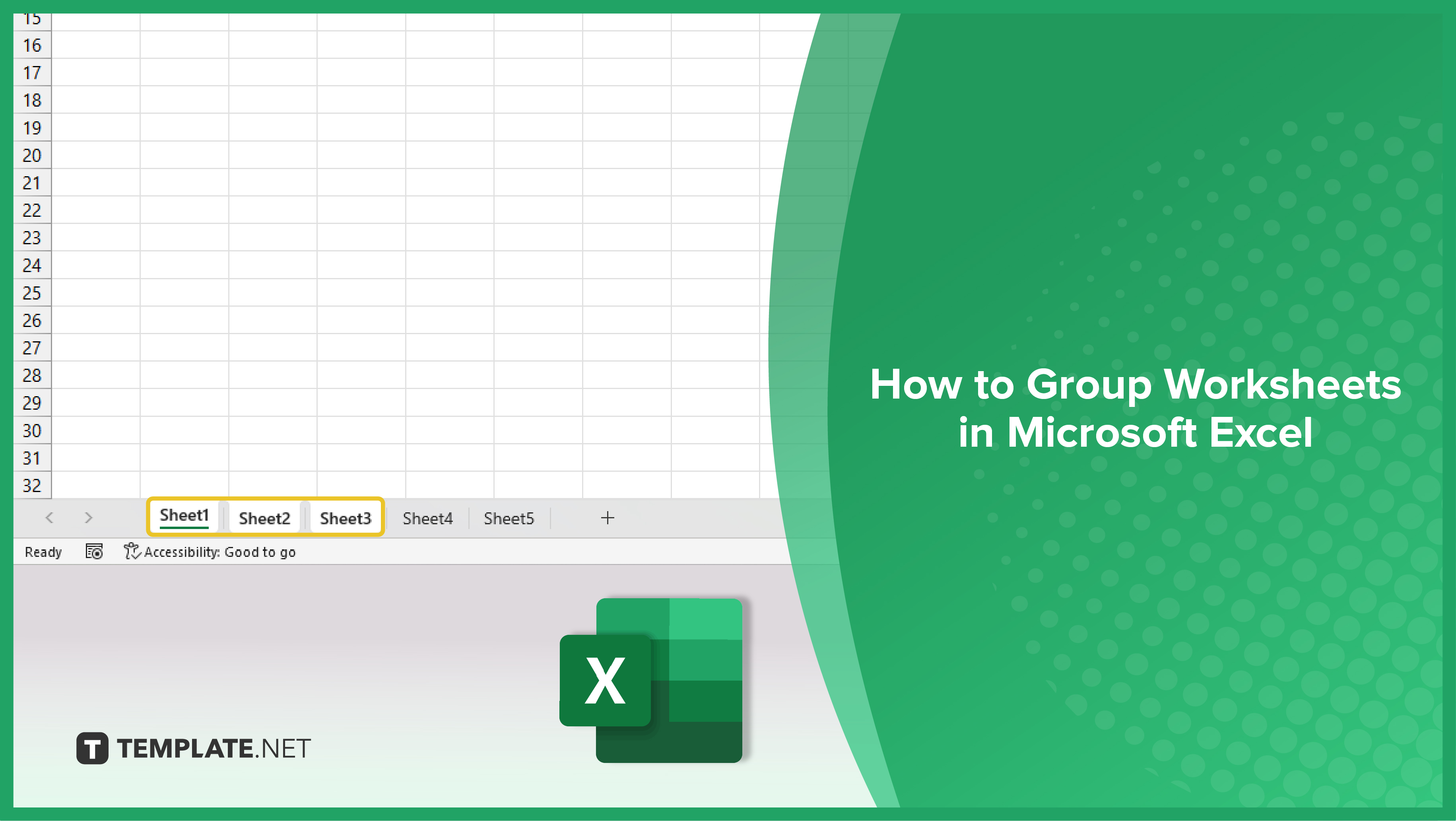Viewport: 1456px width, 821px height.
Task: Activate the Sheet5 worksheet tab
Action: pyautogui.click(x=509, y=518)
